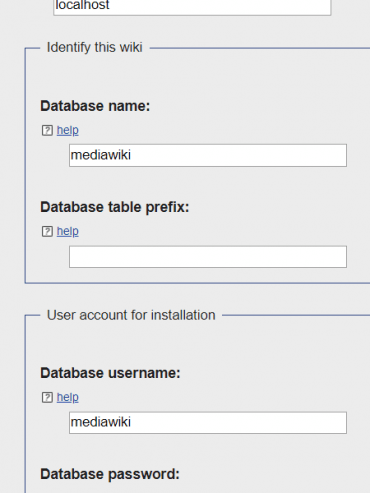Select 'User account for installation' legend text
Viewport: 370px width, 493px height.
131,315
